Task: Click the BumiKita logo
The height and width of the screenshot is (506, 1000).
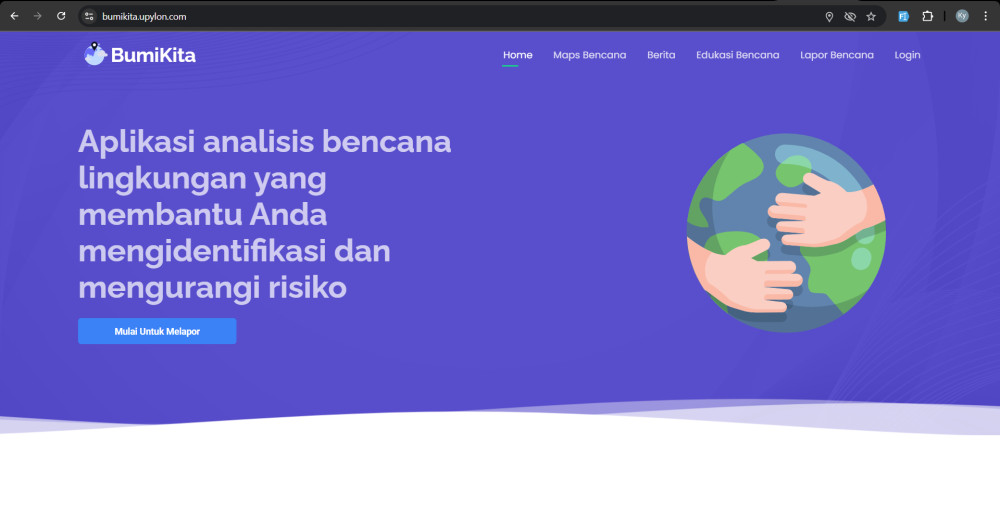Action: click(x=140, y=55)
